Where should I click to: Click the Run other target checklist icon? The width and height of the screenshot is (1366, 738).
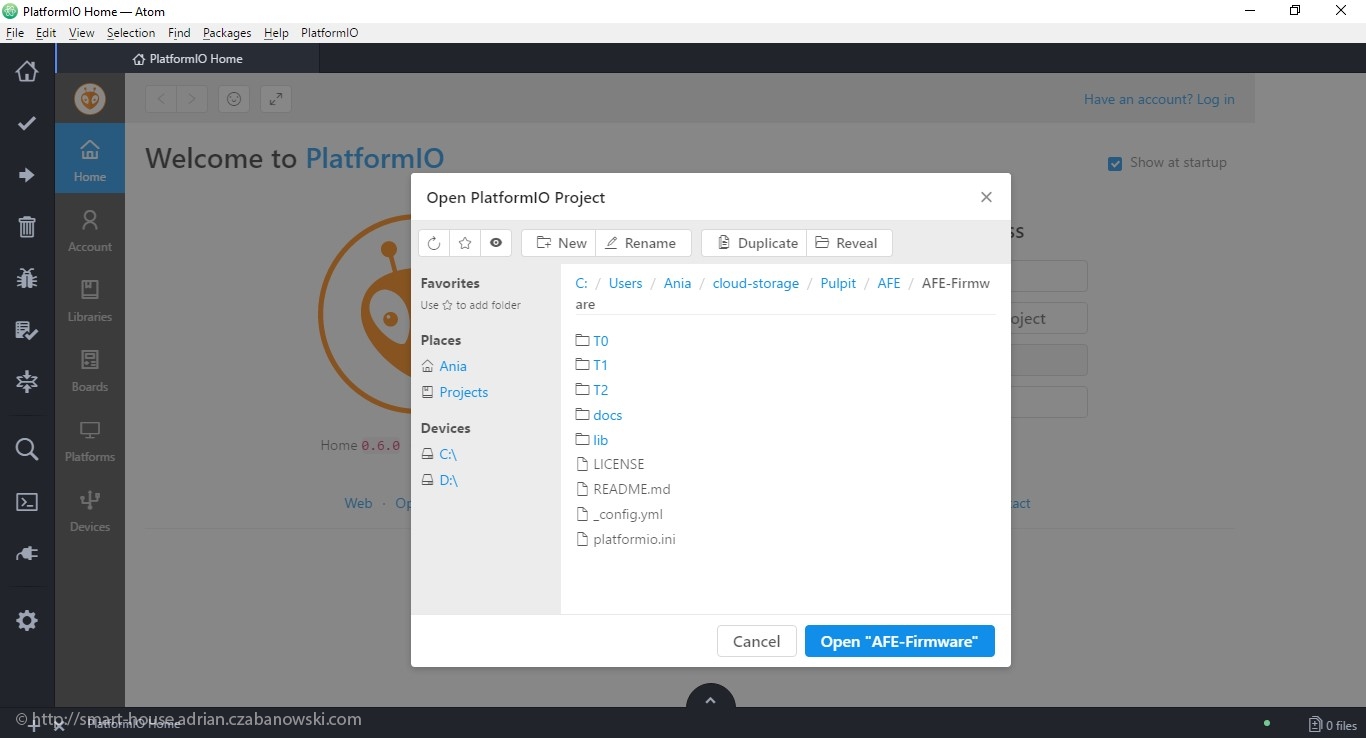coord(27,330)
